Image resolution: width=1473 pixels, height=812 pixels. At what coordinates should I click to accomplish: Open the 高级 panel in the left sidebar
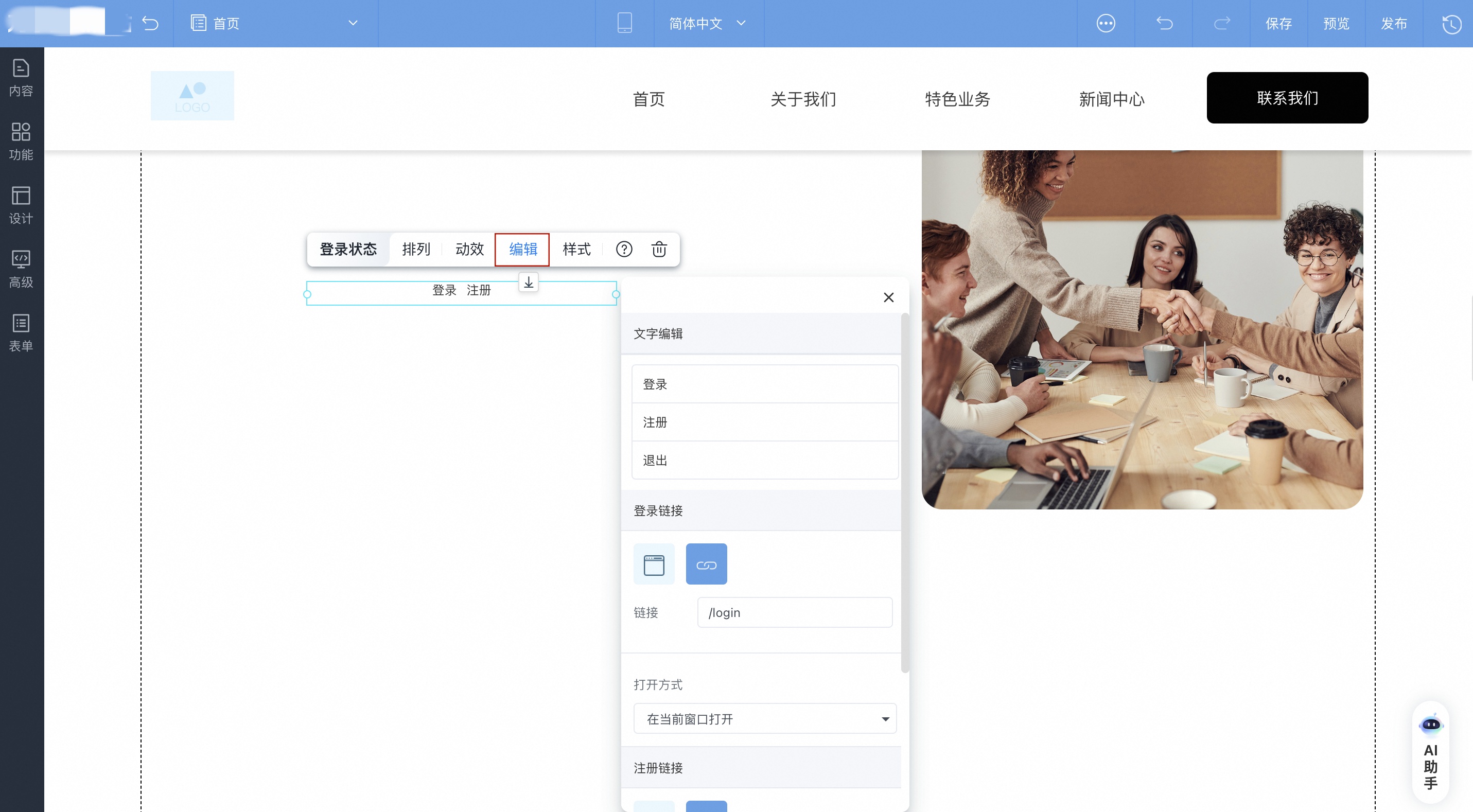coord(21,269)
